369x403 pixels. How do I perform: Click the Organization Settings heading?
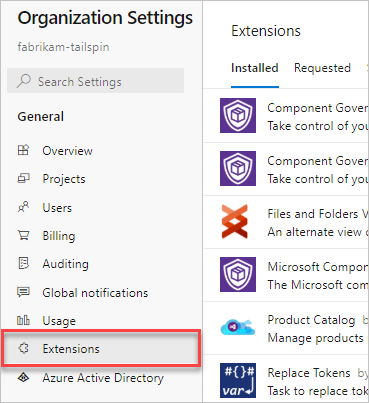point(105,18)
